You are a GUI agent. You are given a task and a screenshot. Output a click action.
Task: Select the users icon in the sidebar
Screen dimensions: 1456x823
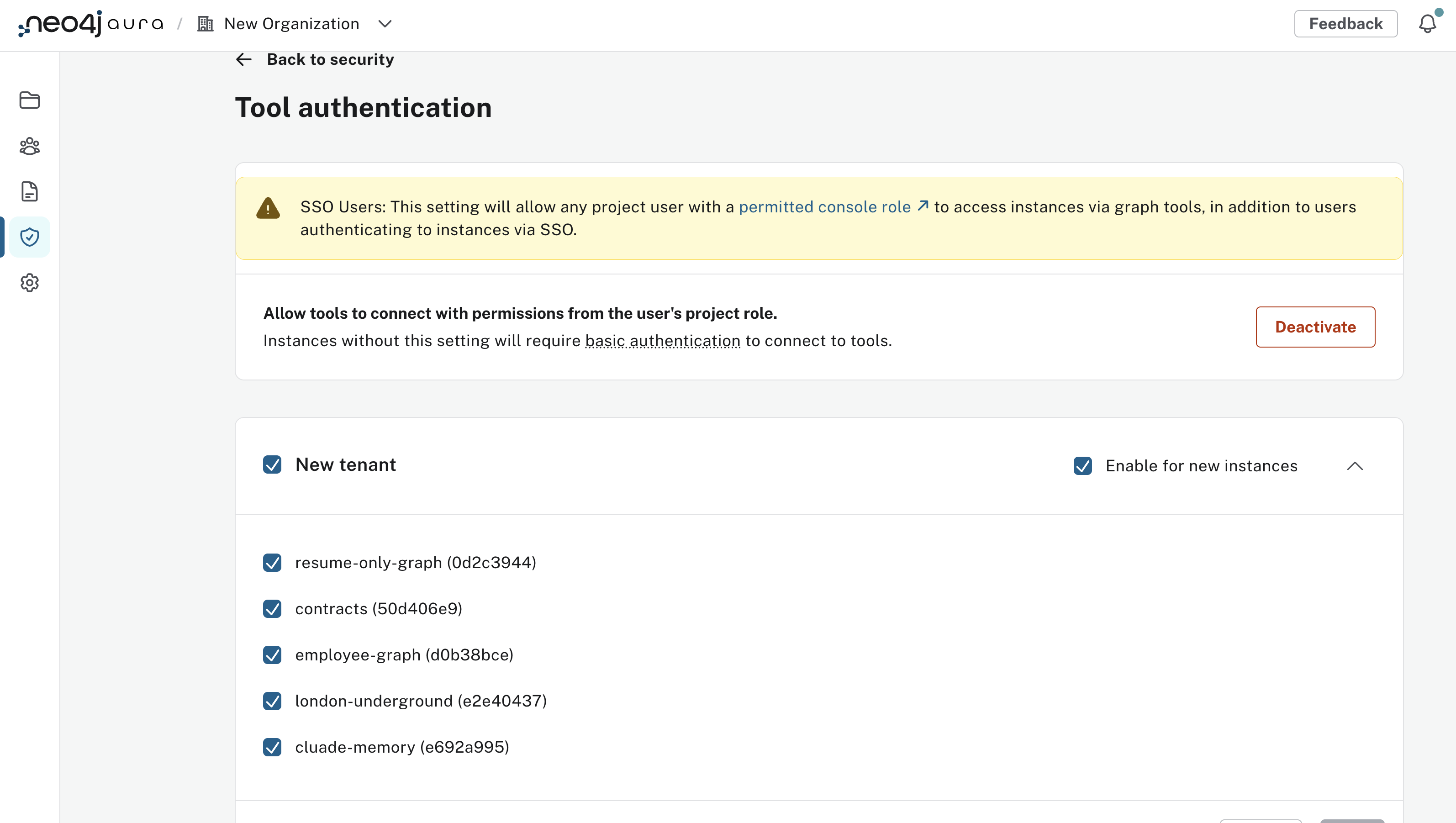coord(29,147)
